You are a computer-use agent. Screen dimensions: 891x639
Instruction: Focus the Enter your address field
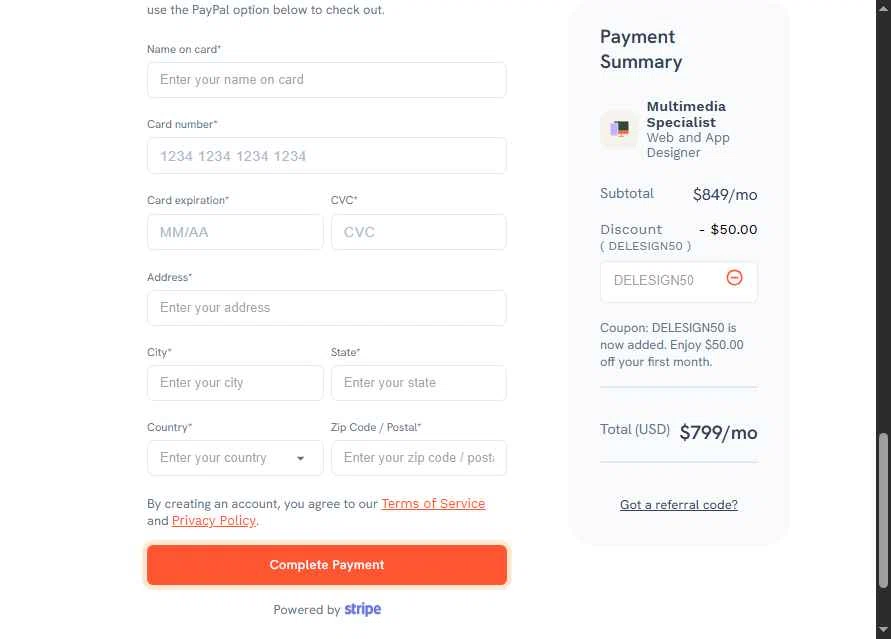click(x=327, y=308)
